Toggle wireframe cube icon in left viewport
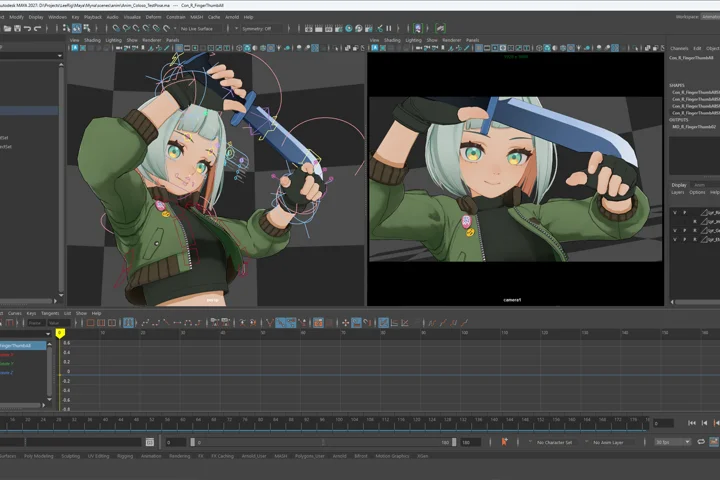 coord(239,48)
